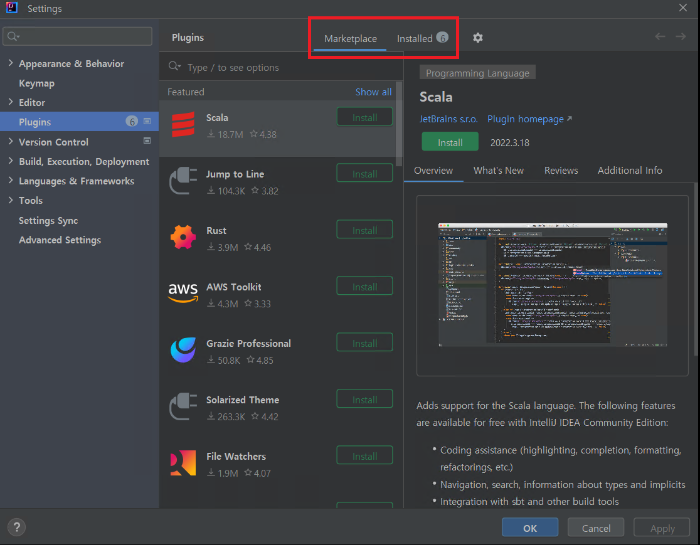Expand Languages & Frameworks node
Image resolution: width=700 pixels, height=545 pixels.
[x=11, y=180]
